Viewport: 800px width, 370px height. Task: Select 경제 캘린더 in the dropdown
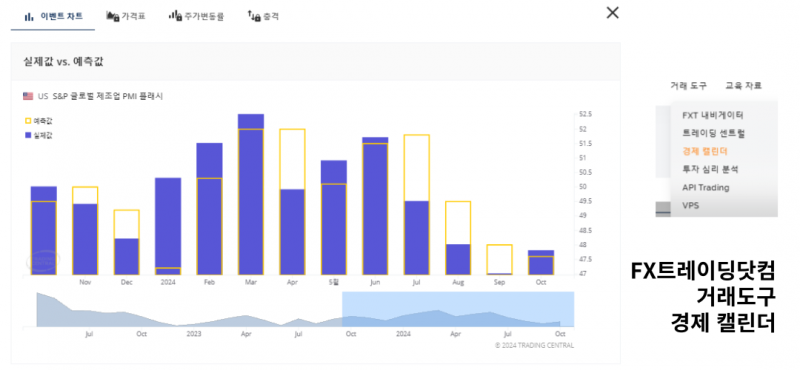tap(705, 152)
